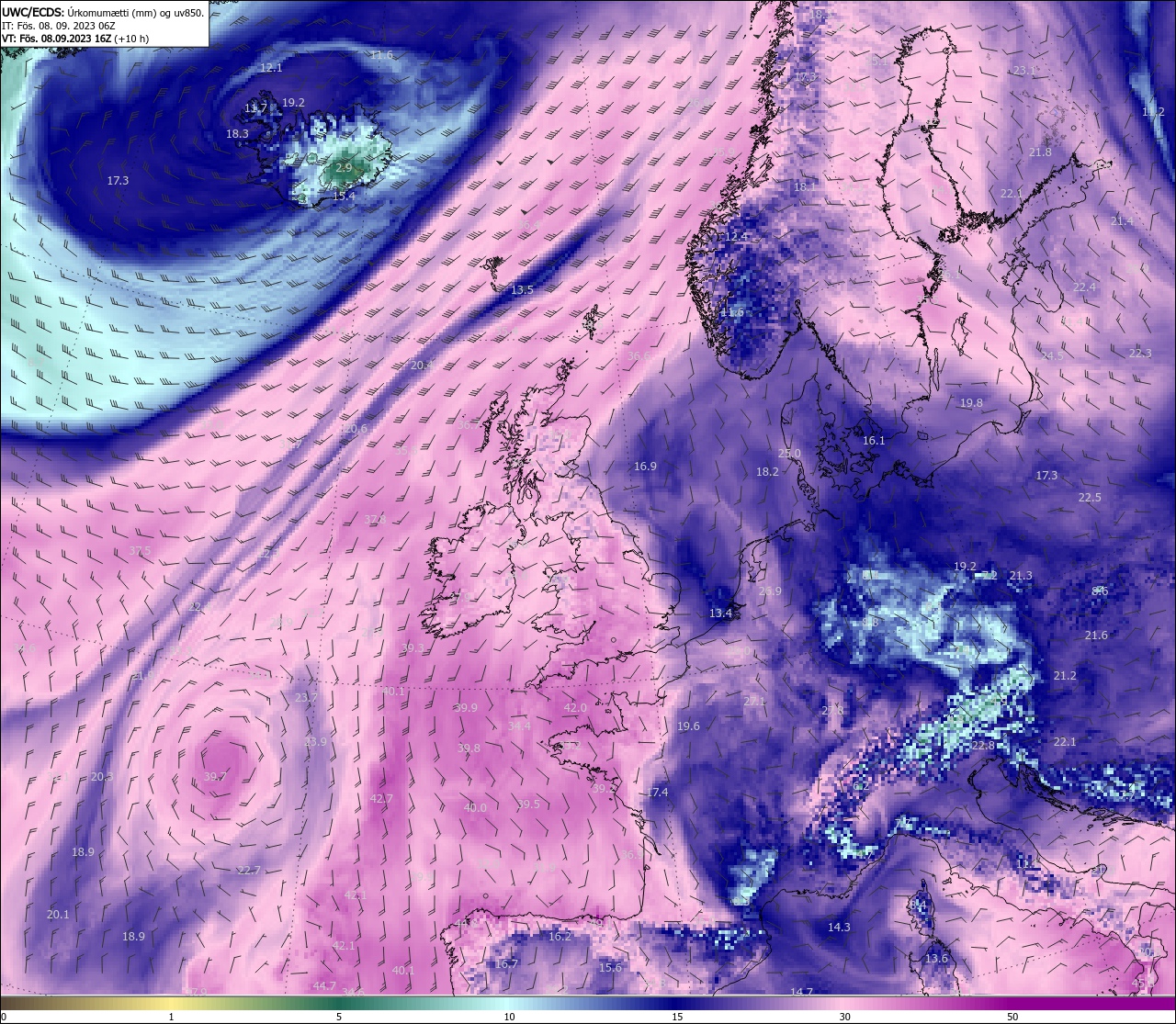Screen dimensions: 1176x1024
Task: Click the 42.7 value label
Action: 381,799
